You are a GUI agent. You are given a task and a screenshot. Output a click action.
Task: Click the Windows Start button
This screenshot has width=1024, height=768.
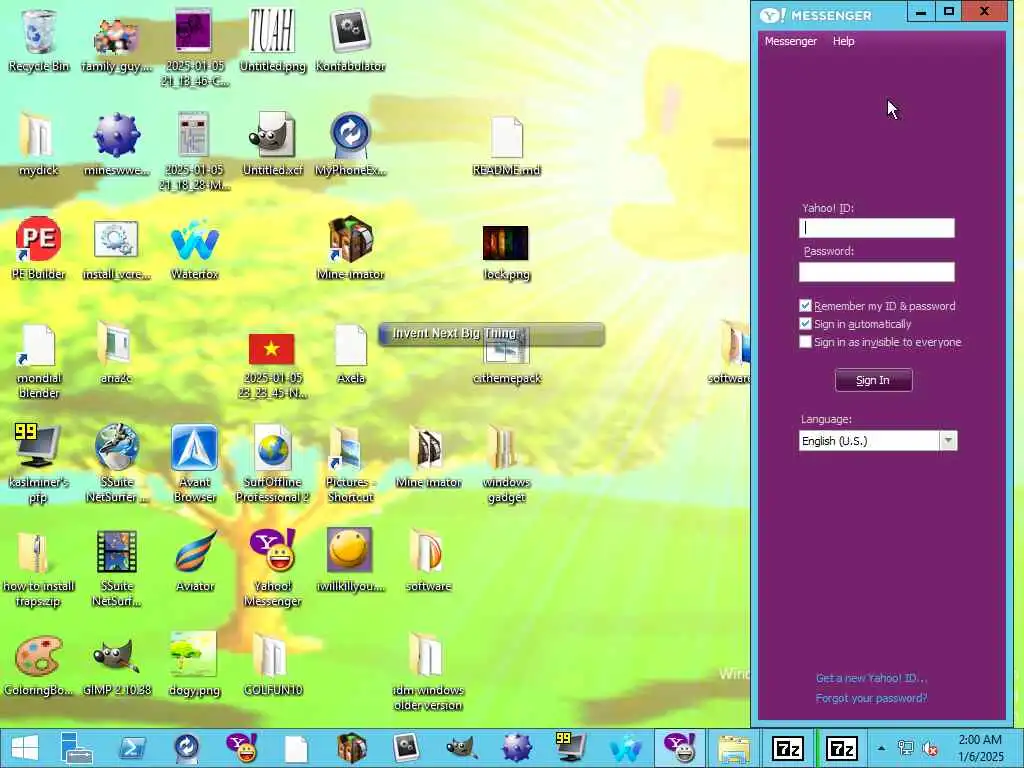point(25,748)
